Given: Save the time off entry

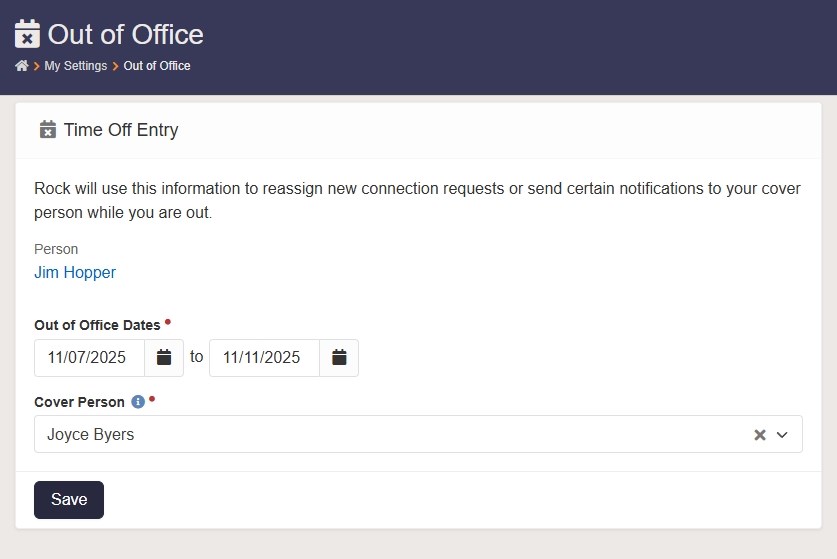Looking at the screenshot, I should (69, 500).
